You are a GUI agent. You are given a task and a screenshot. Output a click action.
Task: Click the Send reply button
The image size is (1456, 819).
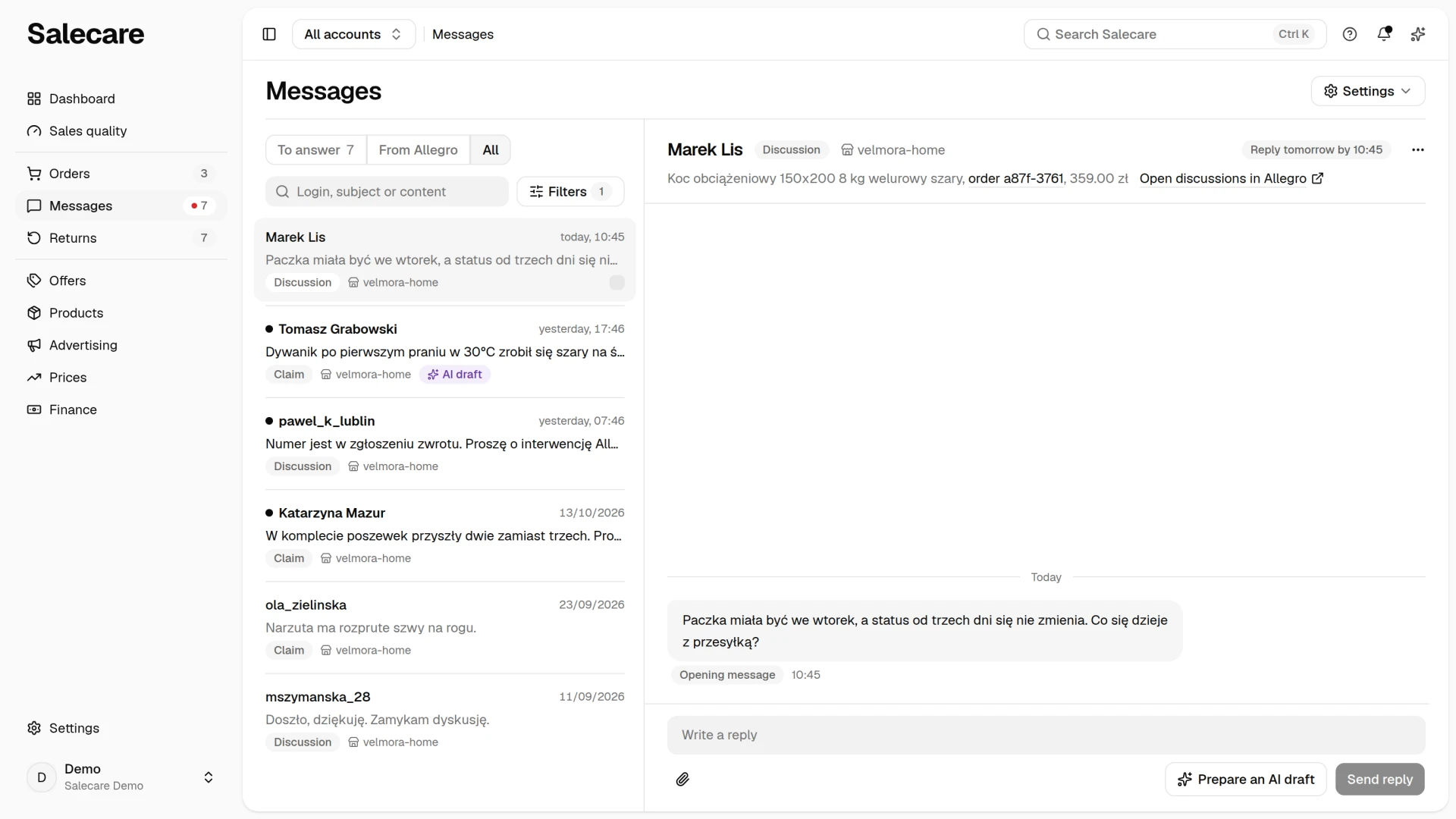click(1380, 780)
